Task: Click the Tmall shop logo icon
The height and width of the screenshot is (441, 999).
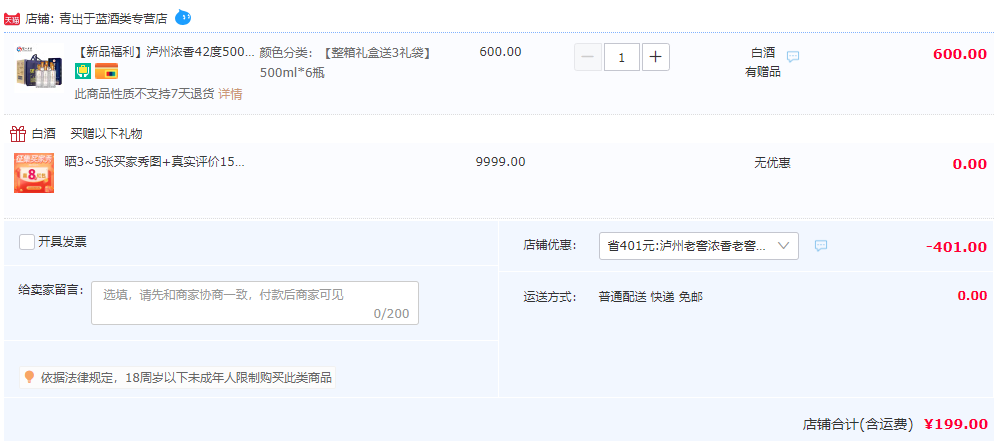Action: coord(12,18)
